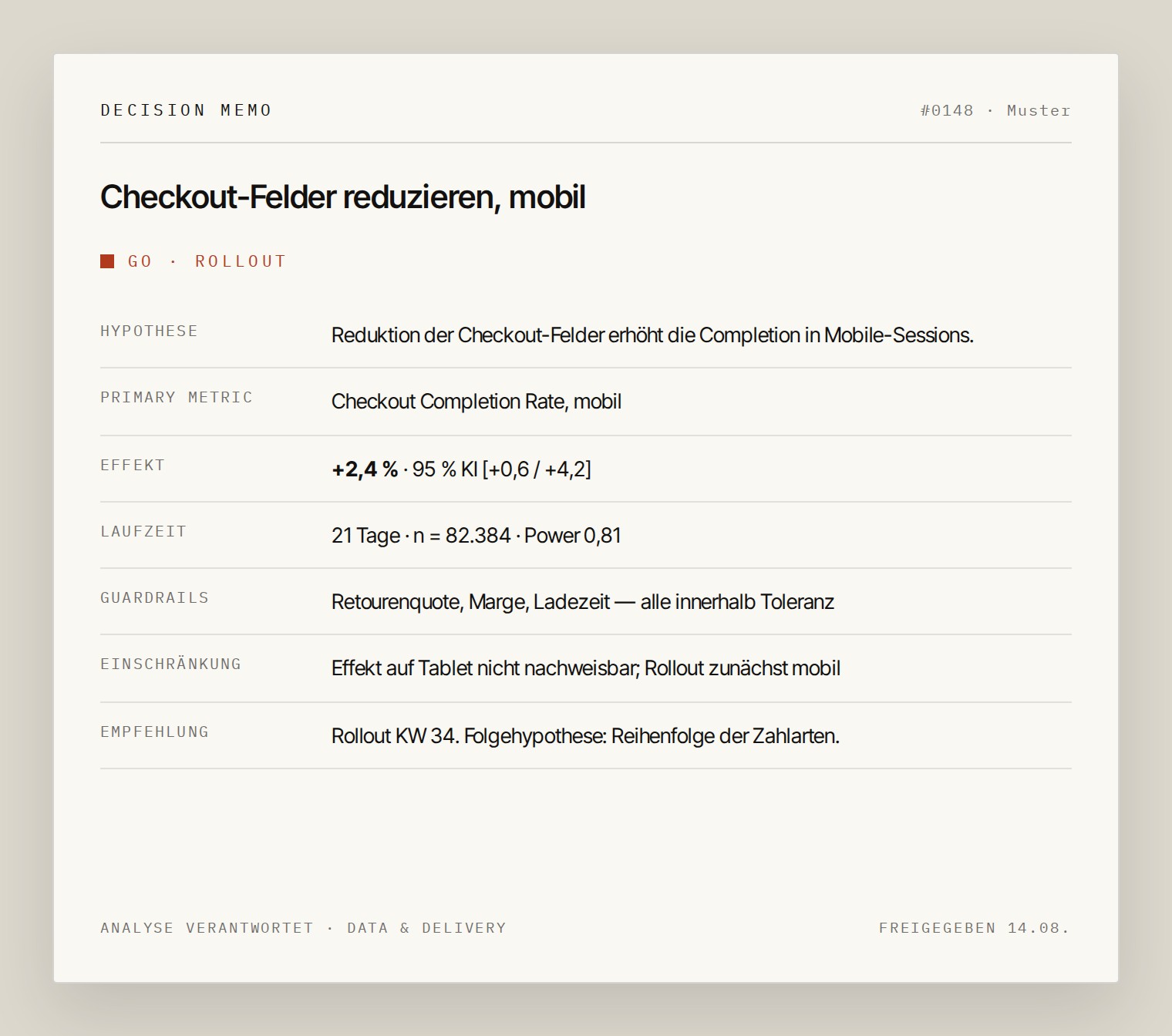Click the 95 % KI confidence interval

pos(502,469)
